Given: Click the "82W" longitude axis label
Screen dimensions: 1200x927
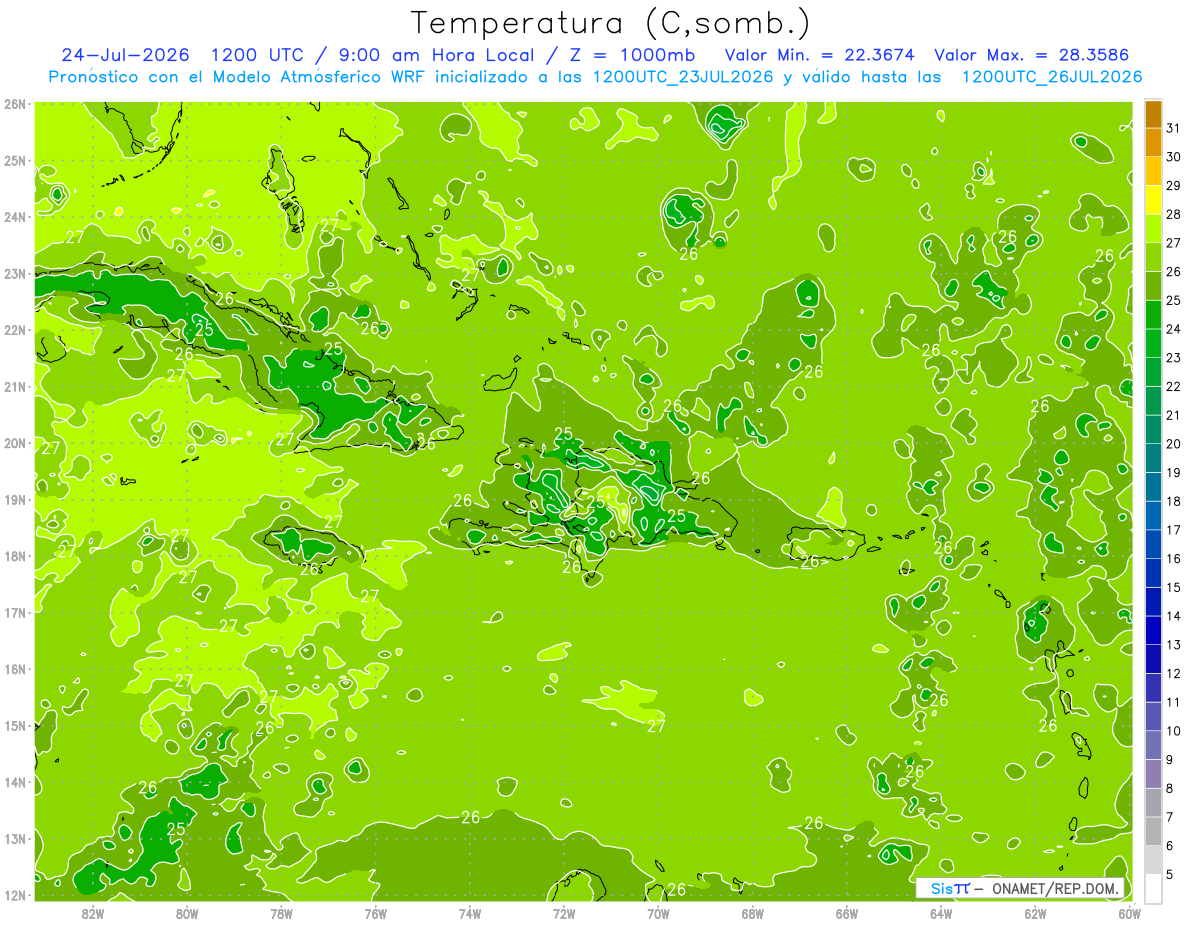Looking at the screenshot, I should click(93, 913).
